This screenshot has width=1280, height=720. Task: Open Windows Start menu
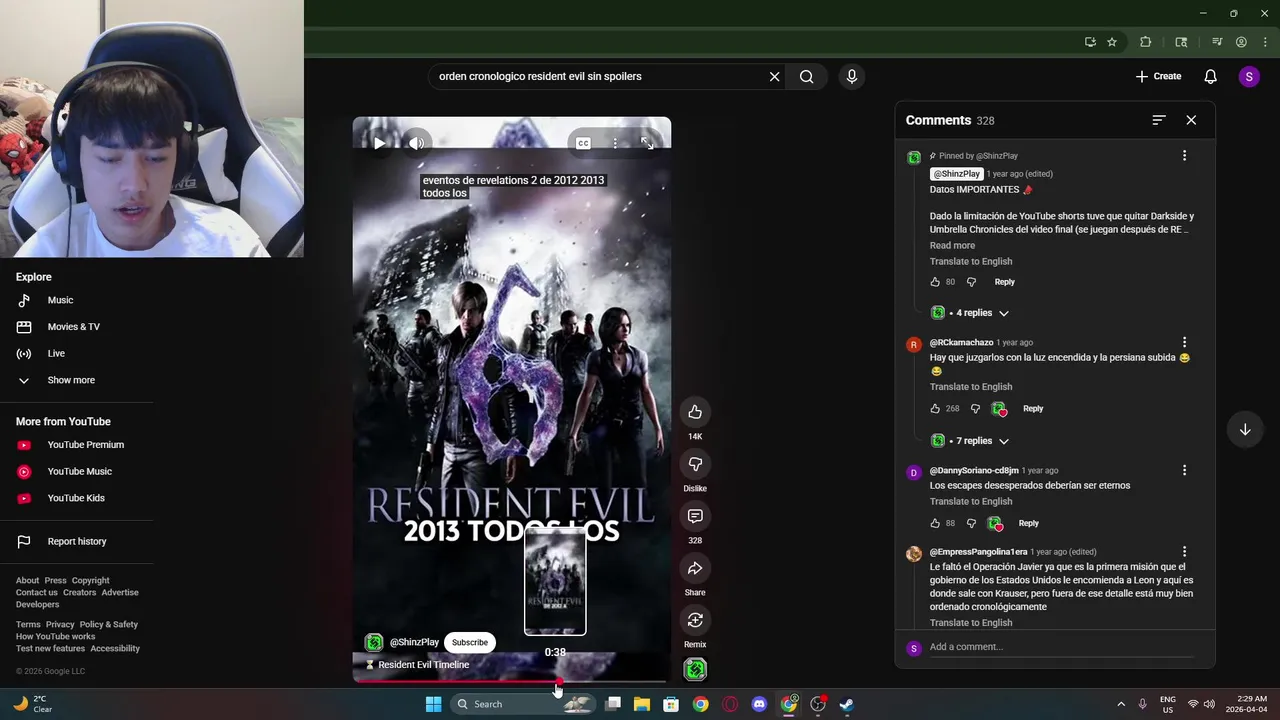click(433, 704)
